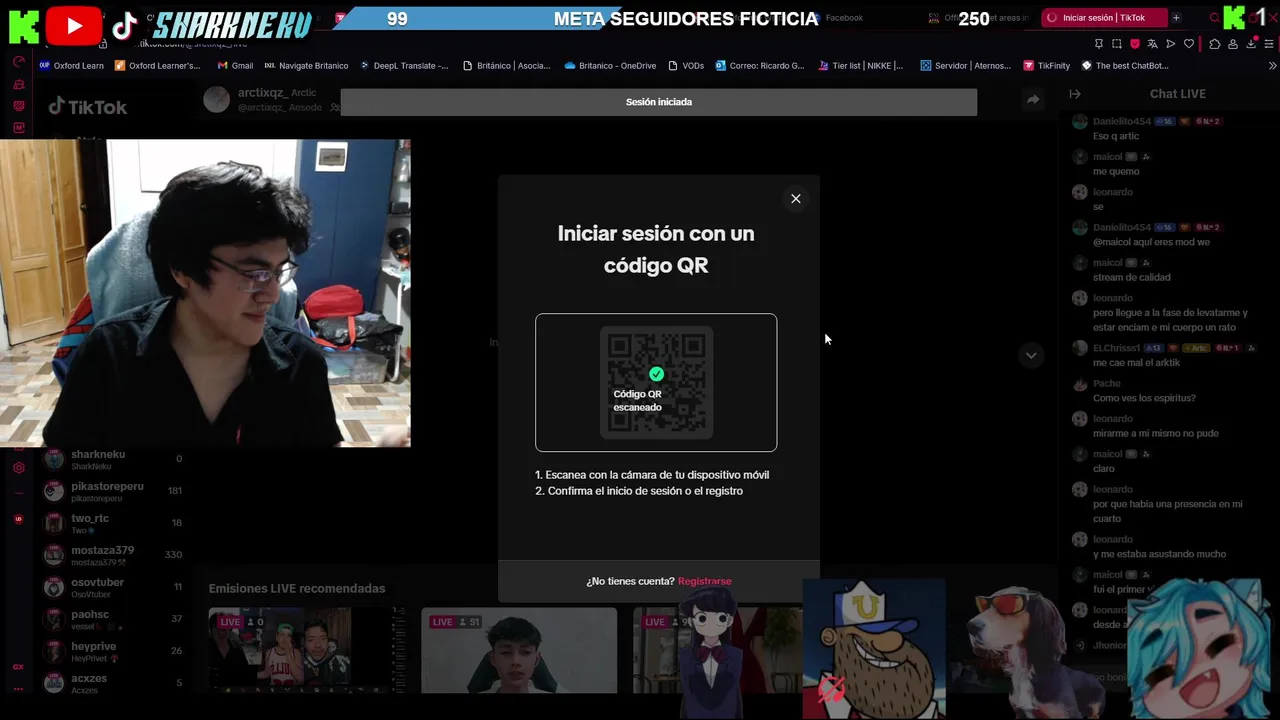Click the Chat LIVE heading

[1177, 94]
